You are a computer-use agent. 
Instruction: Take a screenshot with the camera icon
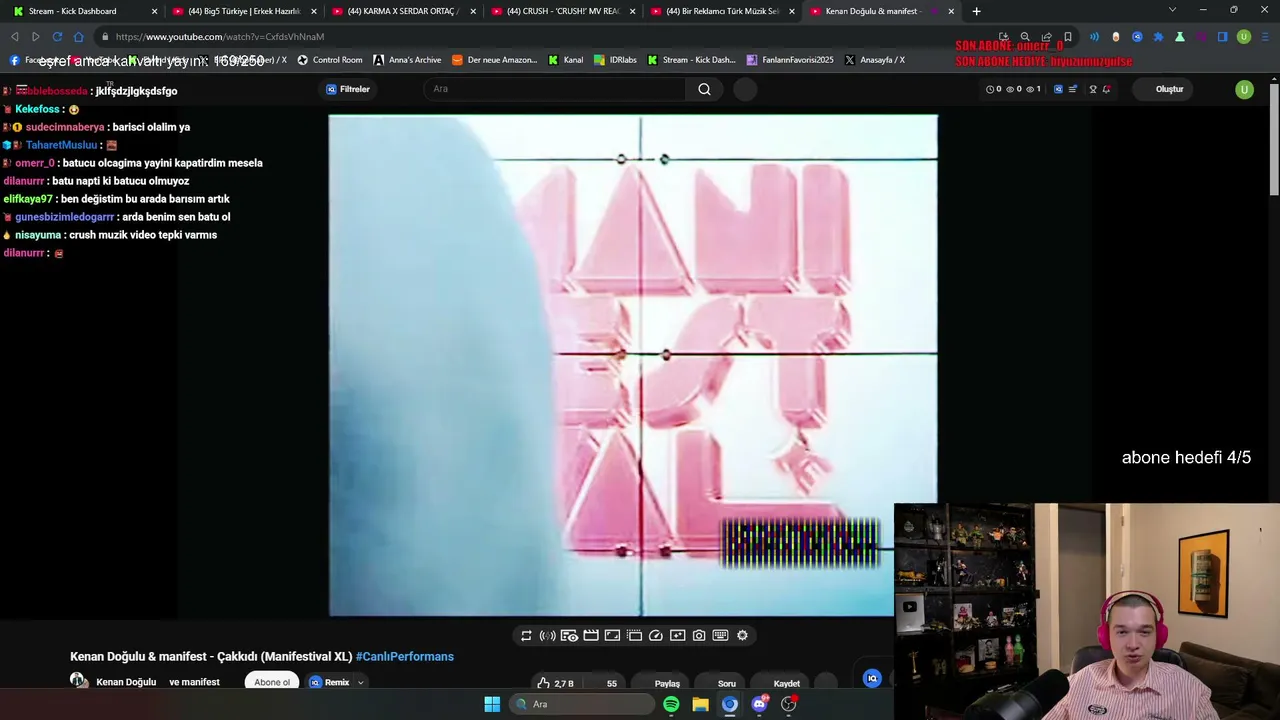coord(699,635)
